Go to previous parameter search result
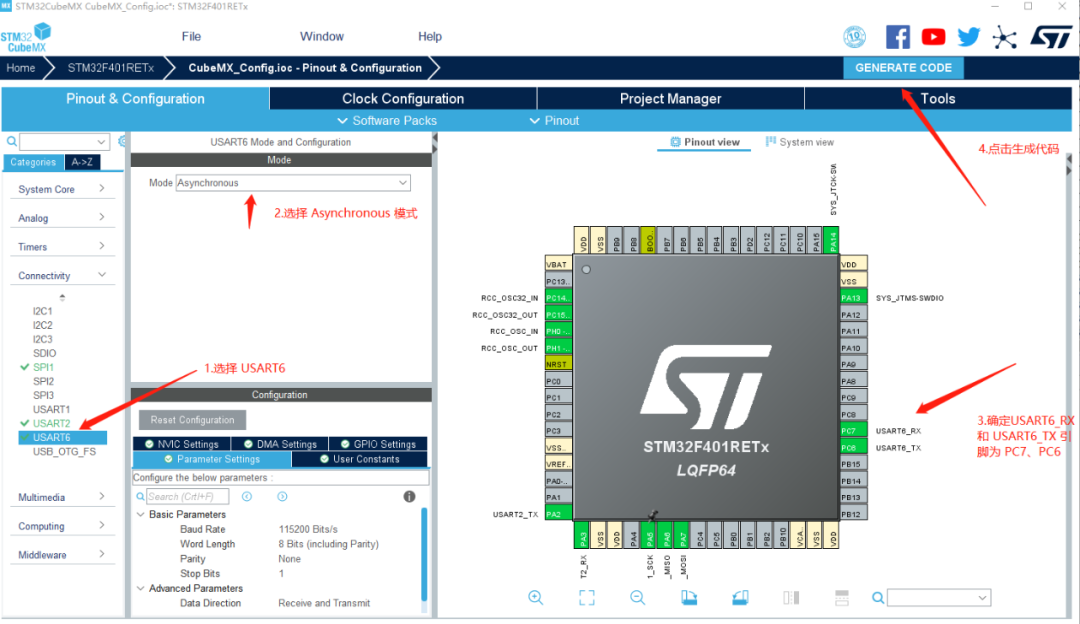This screenshot has height=624, width=1080. point(247,497)
